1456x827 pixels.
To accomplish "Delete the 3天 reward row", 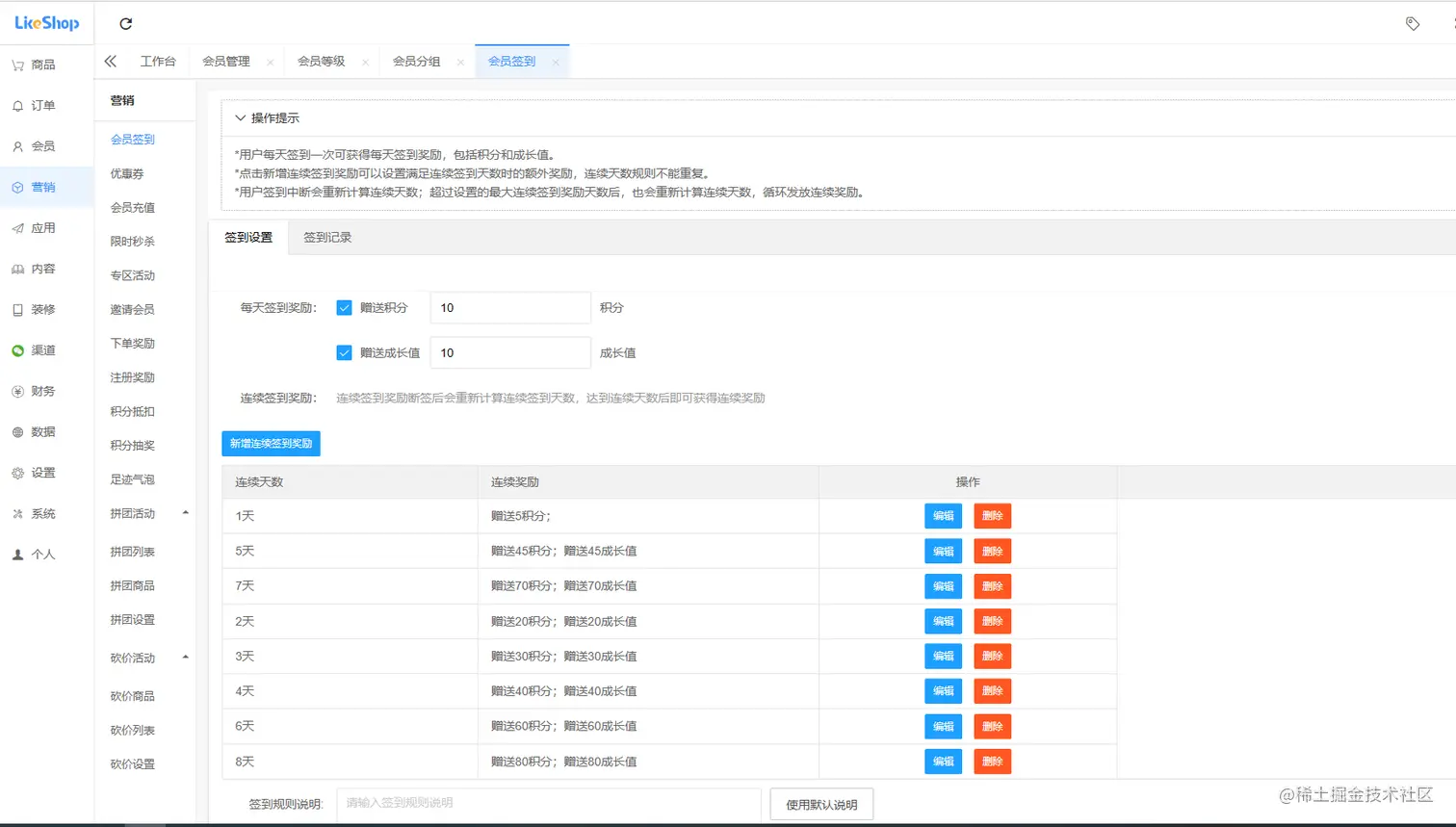I will click(992, 656).
